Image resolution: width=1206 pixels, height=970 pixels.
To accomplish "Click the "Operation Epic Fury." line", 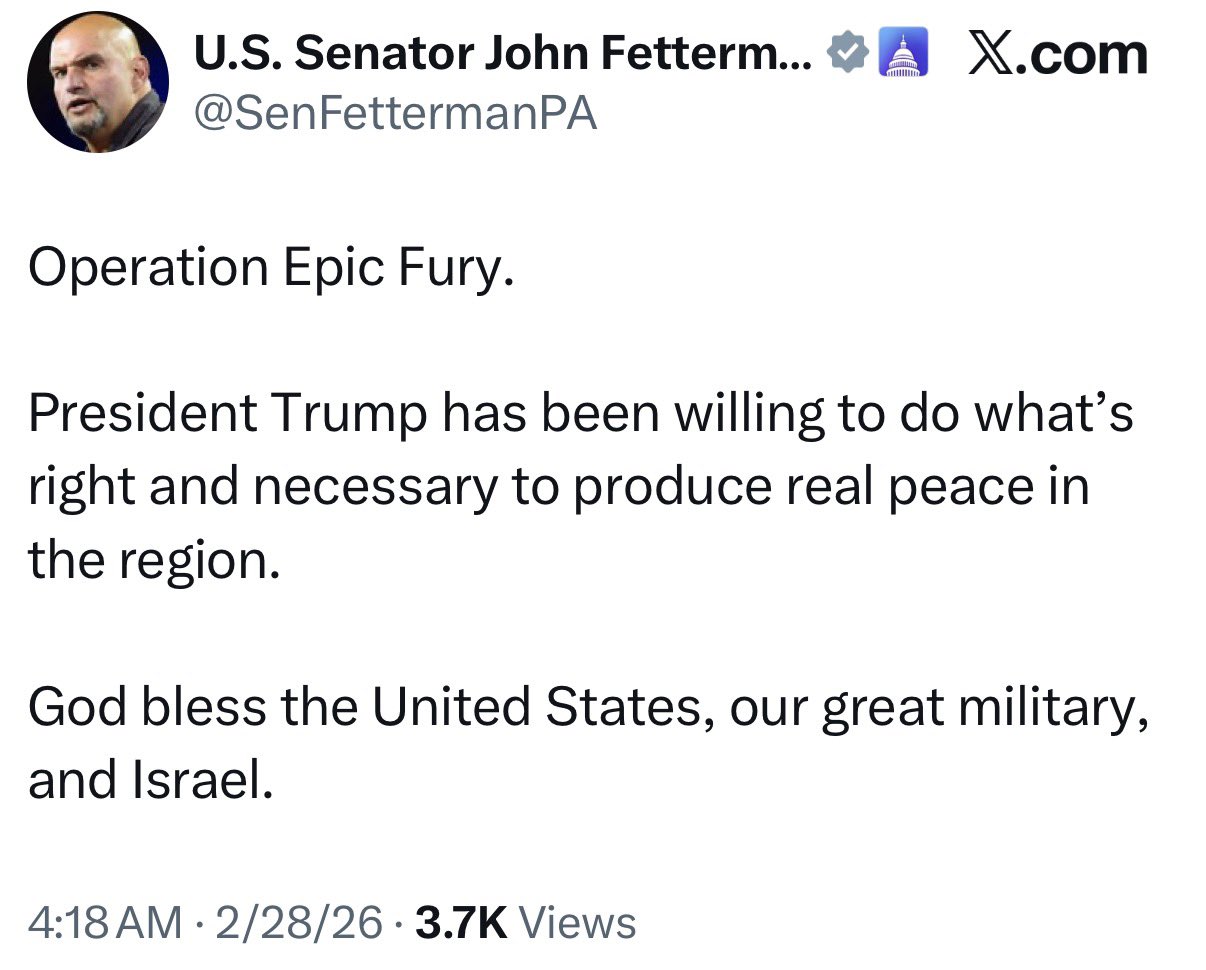I will pyautogui.click(x=271, y=268).
